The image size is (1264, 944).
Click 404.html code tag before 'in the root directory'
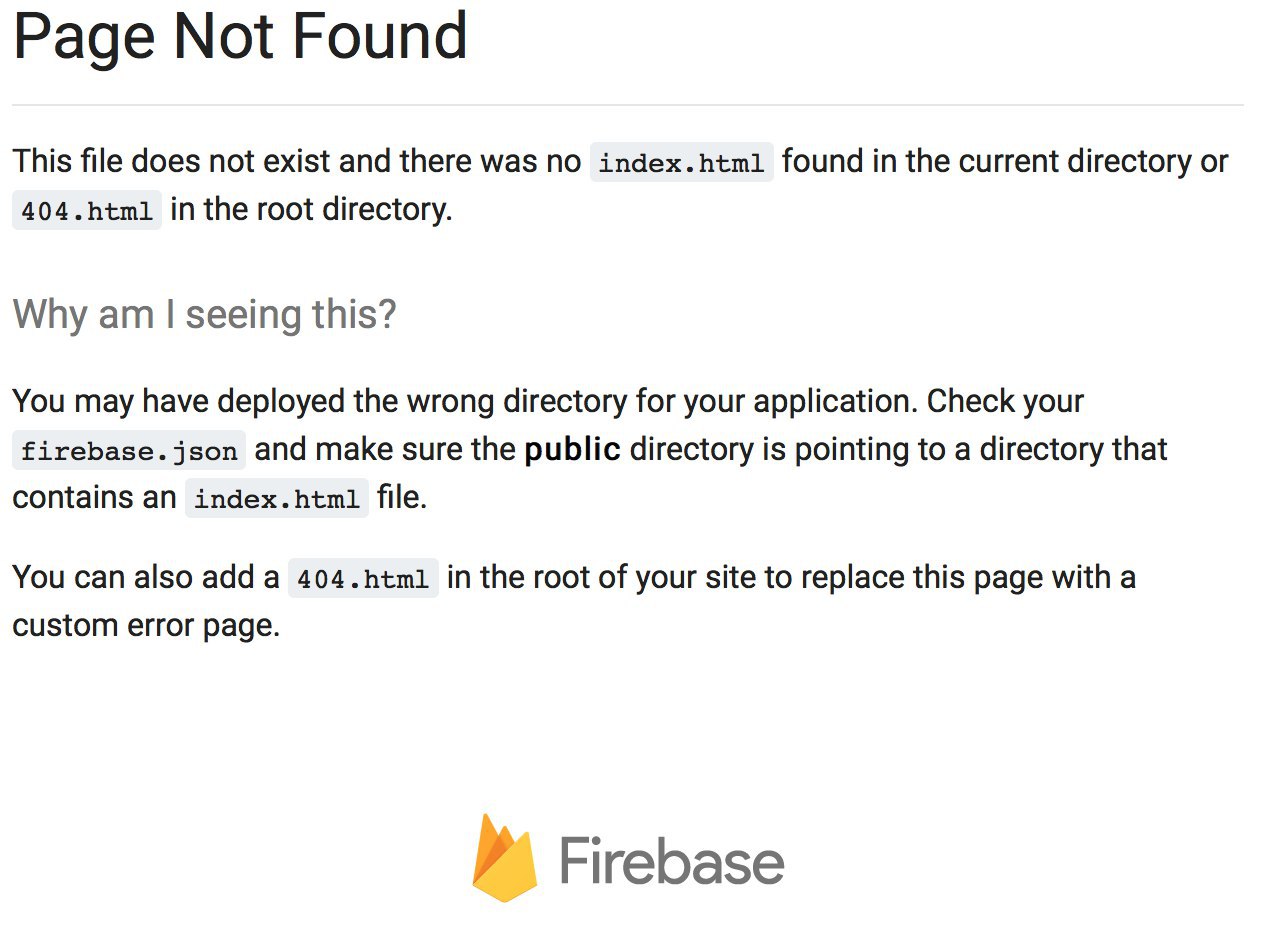point(87,210)
